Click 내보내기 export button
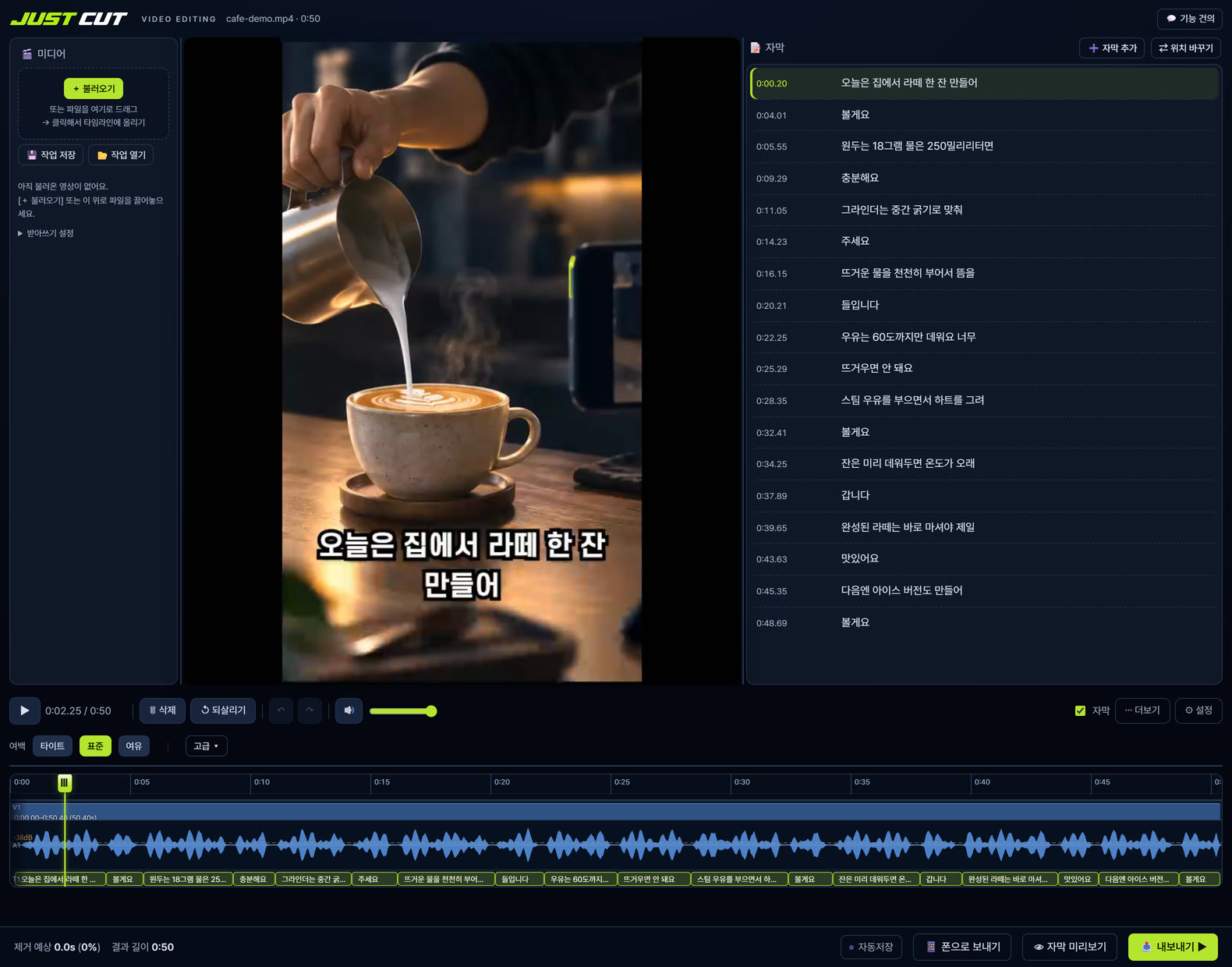Image resolution: width=1232 pixels, height=967 pixels. (x=1173, y=947)
